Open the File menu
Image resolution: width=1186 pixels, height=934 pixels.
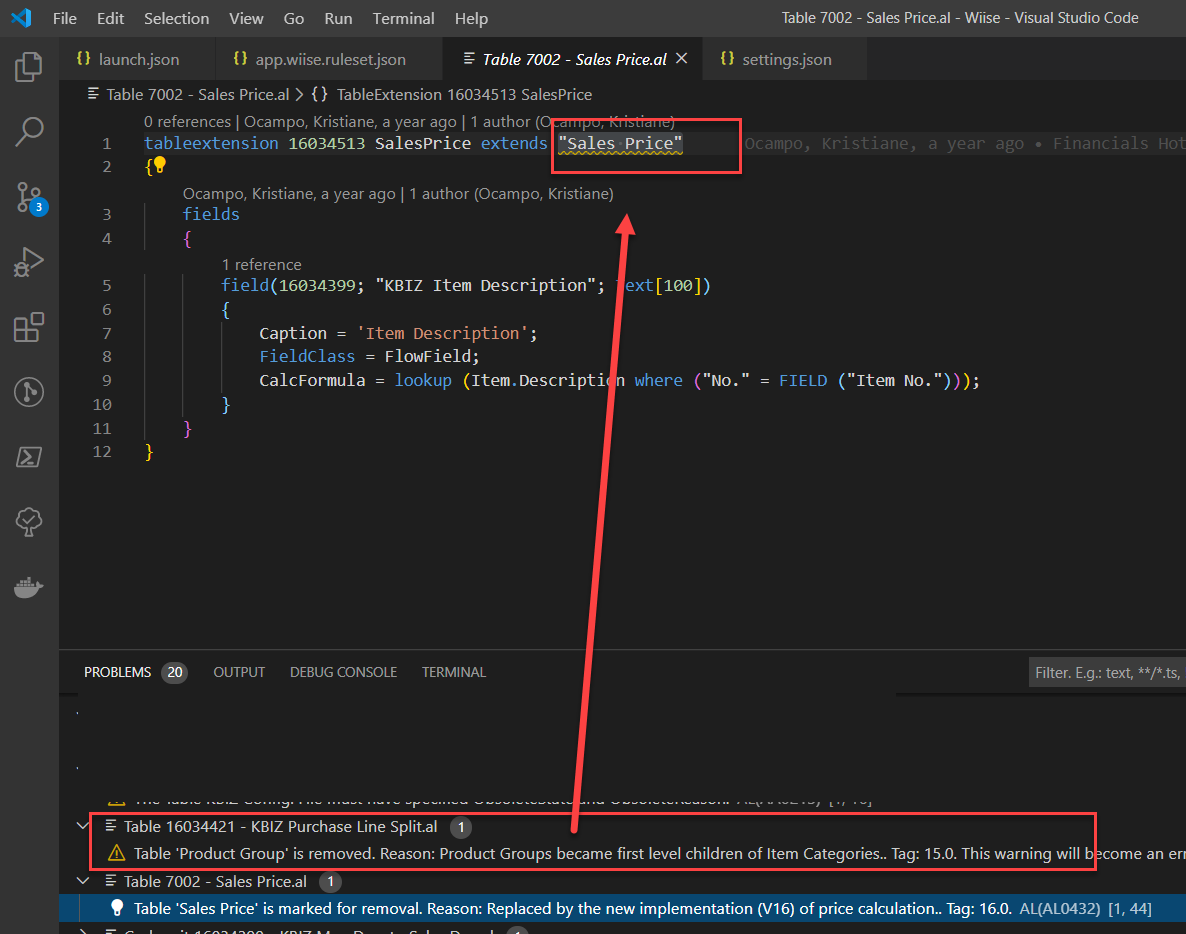tap(64, 18)
